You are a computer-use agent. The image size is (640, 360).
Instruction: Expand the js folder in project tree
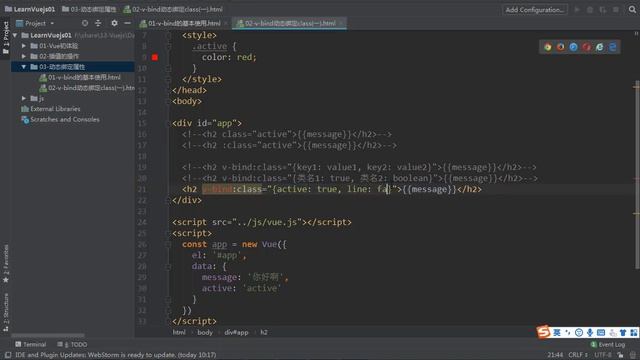coord(24,98)
